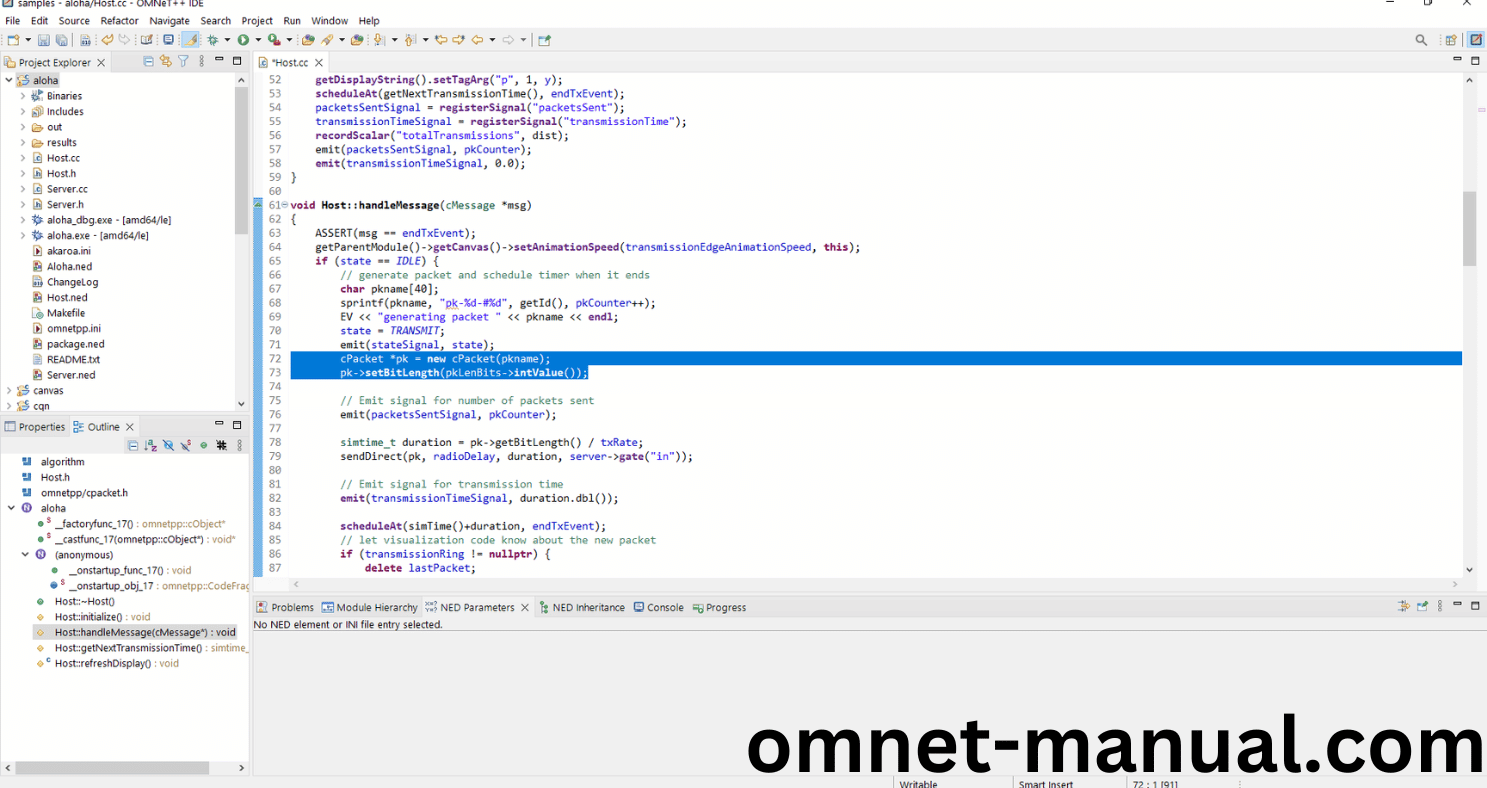The height and width of the screenshot is (788, 1487).
Task: Select omnetpp.ini in Project Explorer
Action: click(x=73, y=328)
